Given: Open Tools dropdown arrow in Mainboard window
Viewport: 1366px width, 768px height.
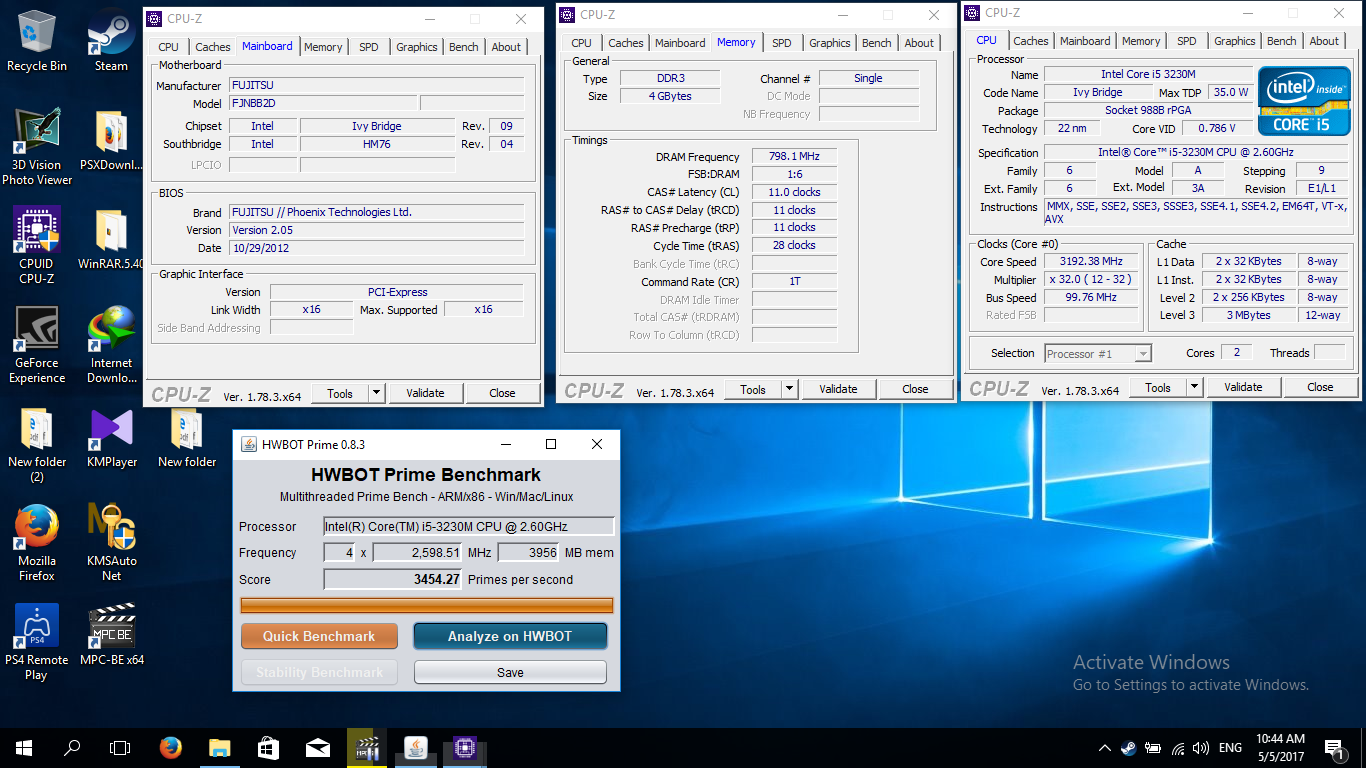Looking at the screenshot, I should coord(377,393).
